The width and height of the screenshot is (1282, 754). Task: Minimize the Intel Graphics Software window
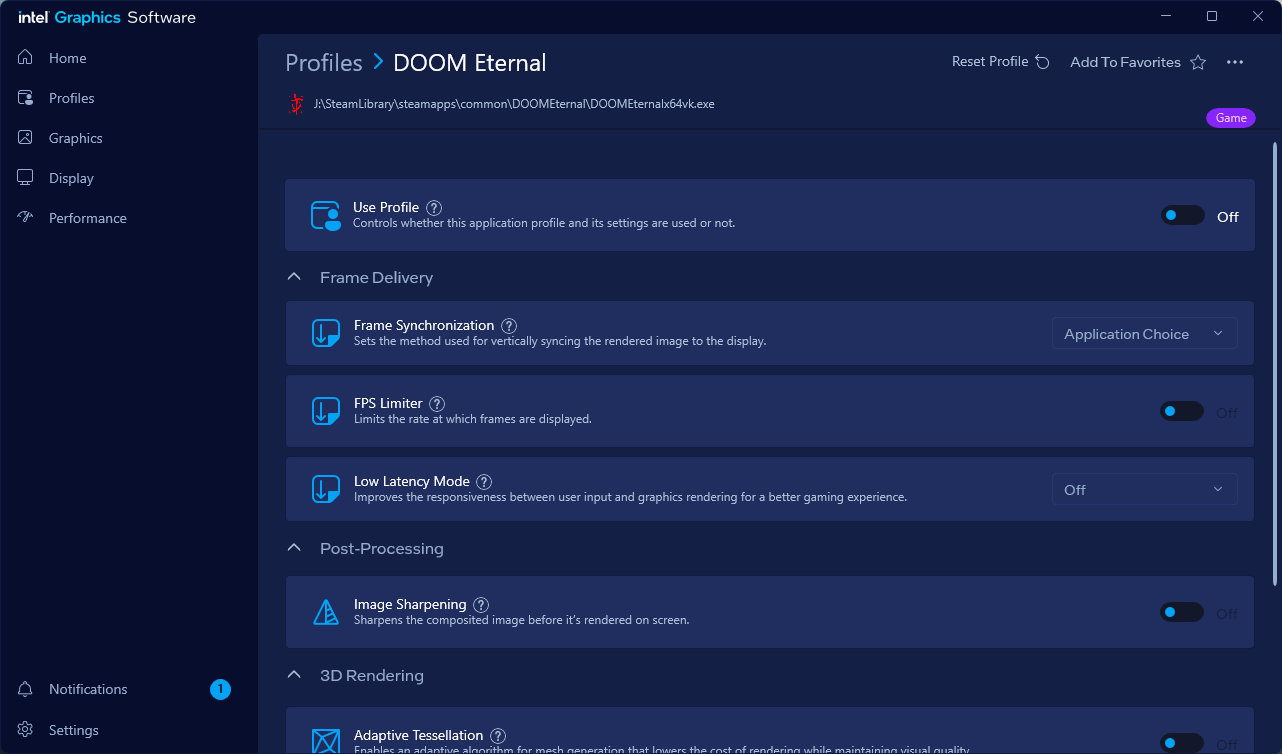(1166, 16)
